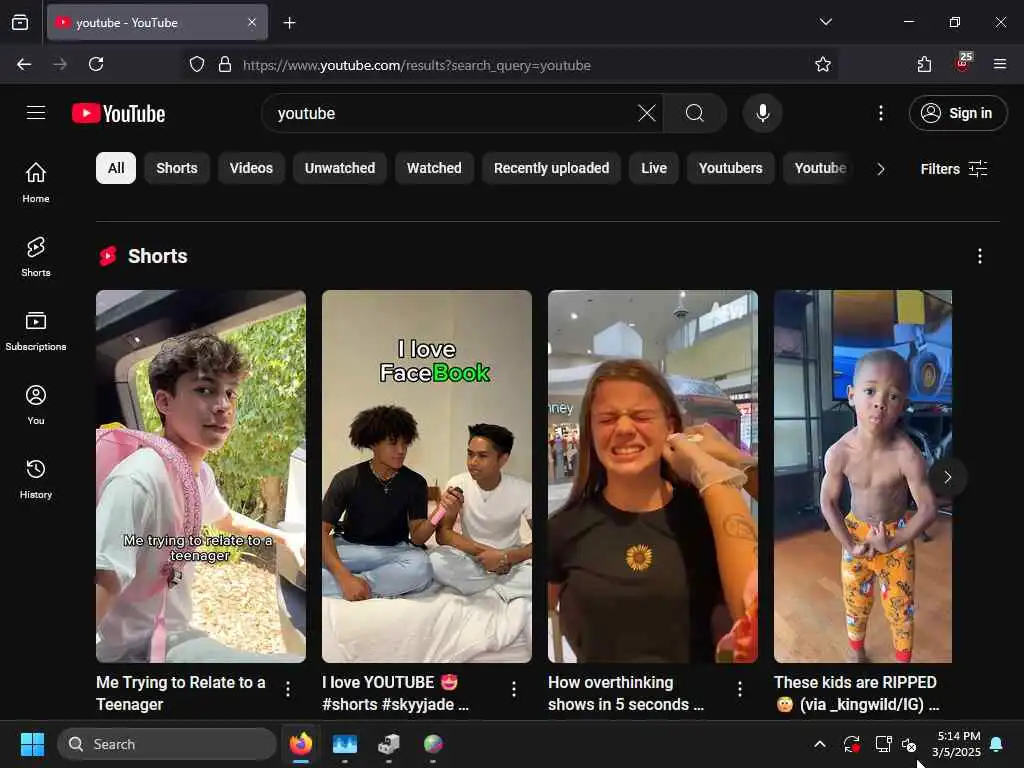Open Shorts in sidebar

point(36,257)
